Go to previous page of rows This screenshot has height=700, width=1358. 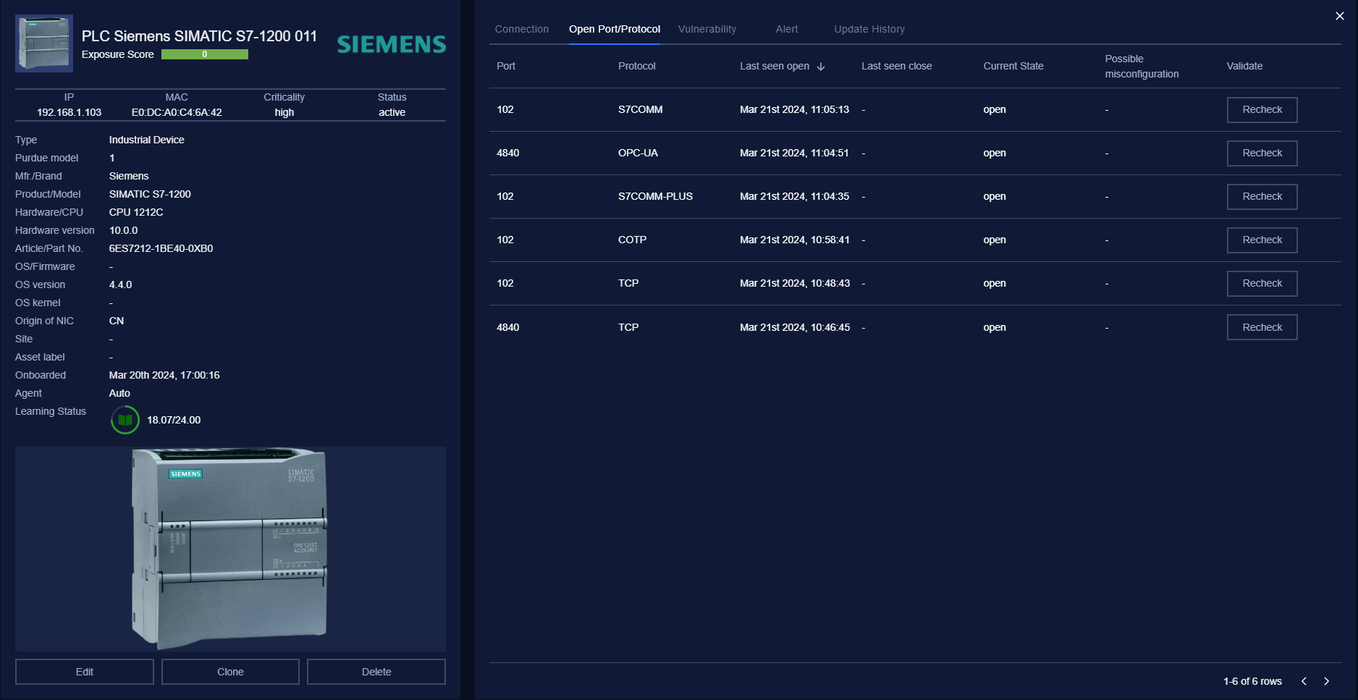(1304, 681)
